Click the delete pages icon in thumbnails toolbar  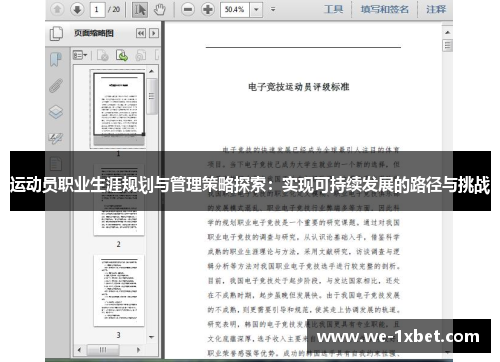[103, 55]
